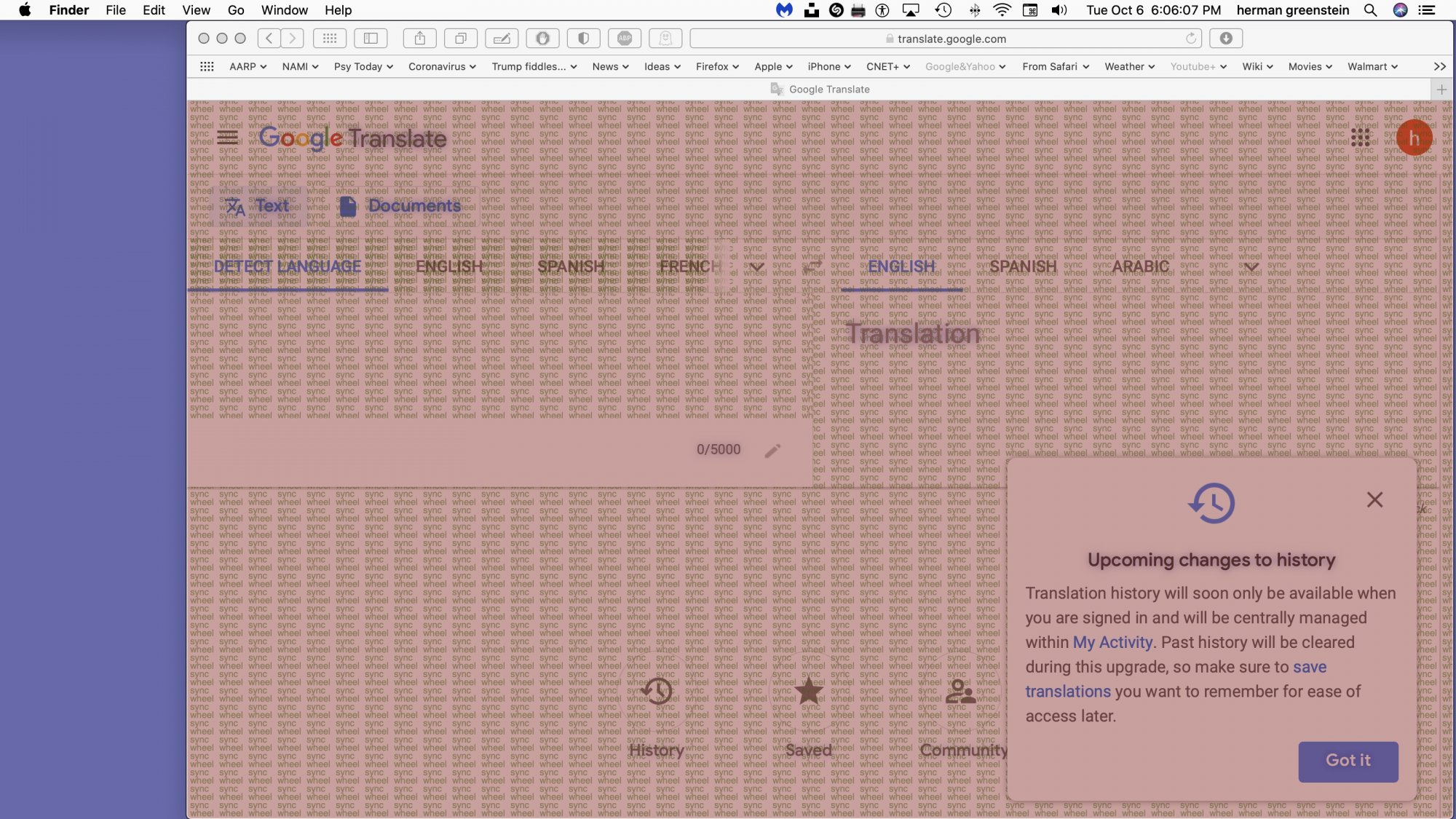The width and height of the screenshot is (1456, 819).
Task: Select the Text translation mode
Action: [257, 206]
